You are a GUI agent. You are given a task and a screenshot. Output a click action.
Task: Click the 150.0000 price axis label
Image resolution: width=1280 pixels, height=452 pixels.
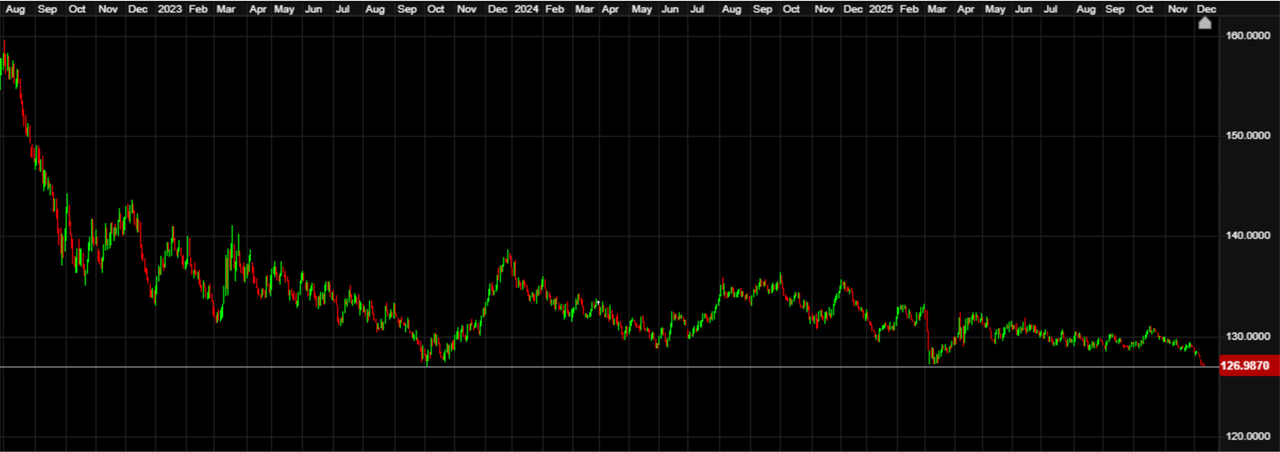(x=1247, y=136)
